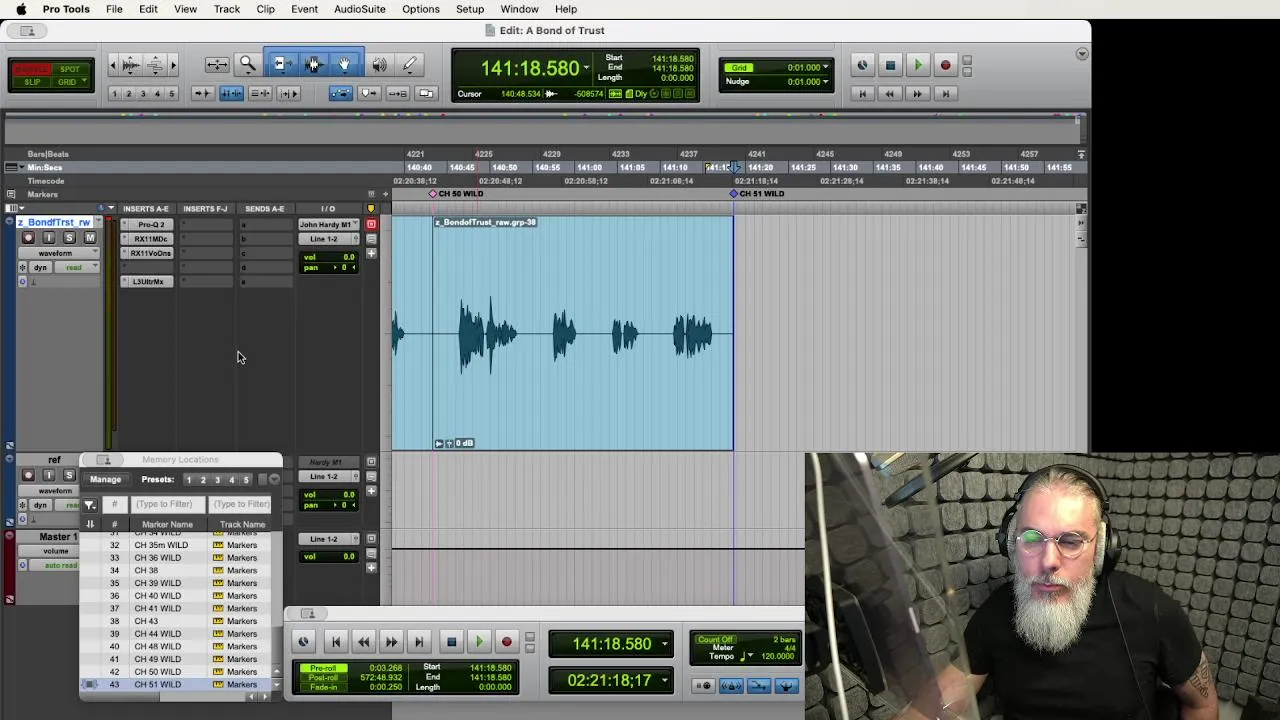
Task: Open main counter format dropdown
Action: click(586, 68)
